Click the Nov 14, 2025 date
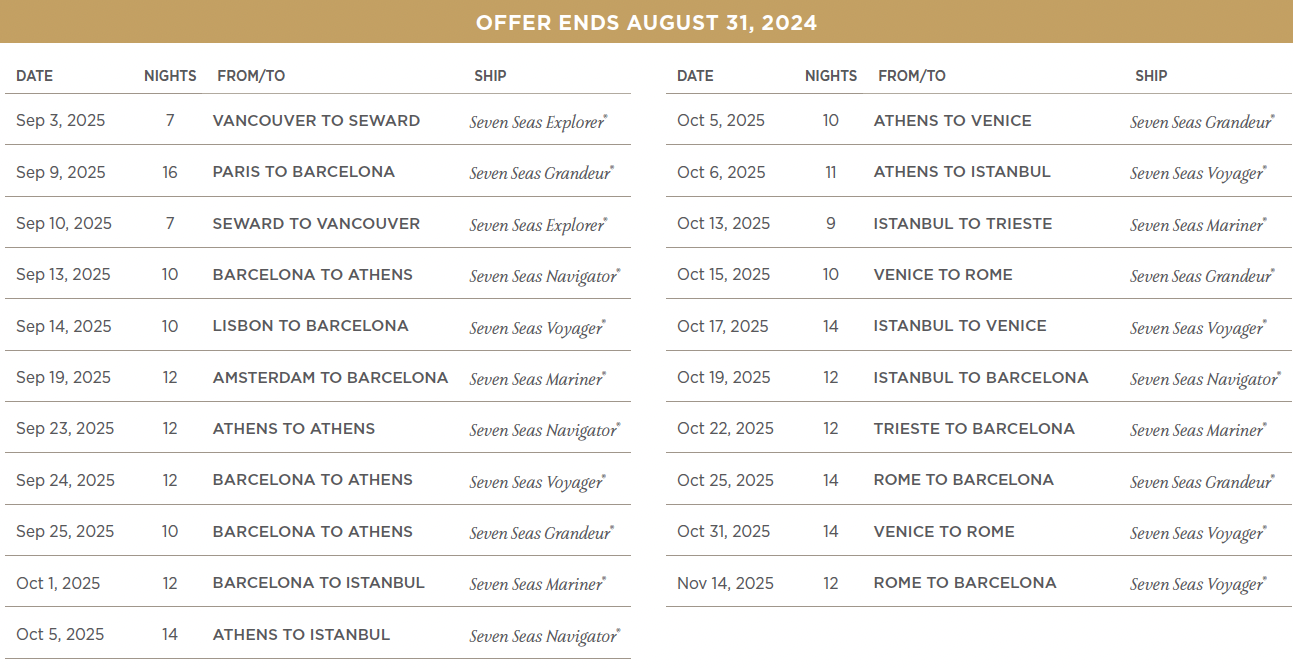 click(x=725, y=583)
